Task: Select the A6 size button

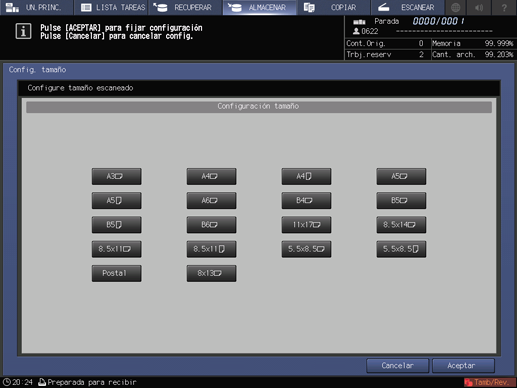Action: coord(211,201)
